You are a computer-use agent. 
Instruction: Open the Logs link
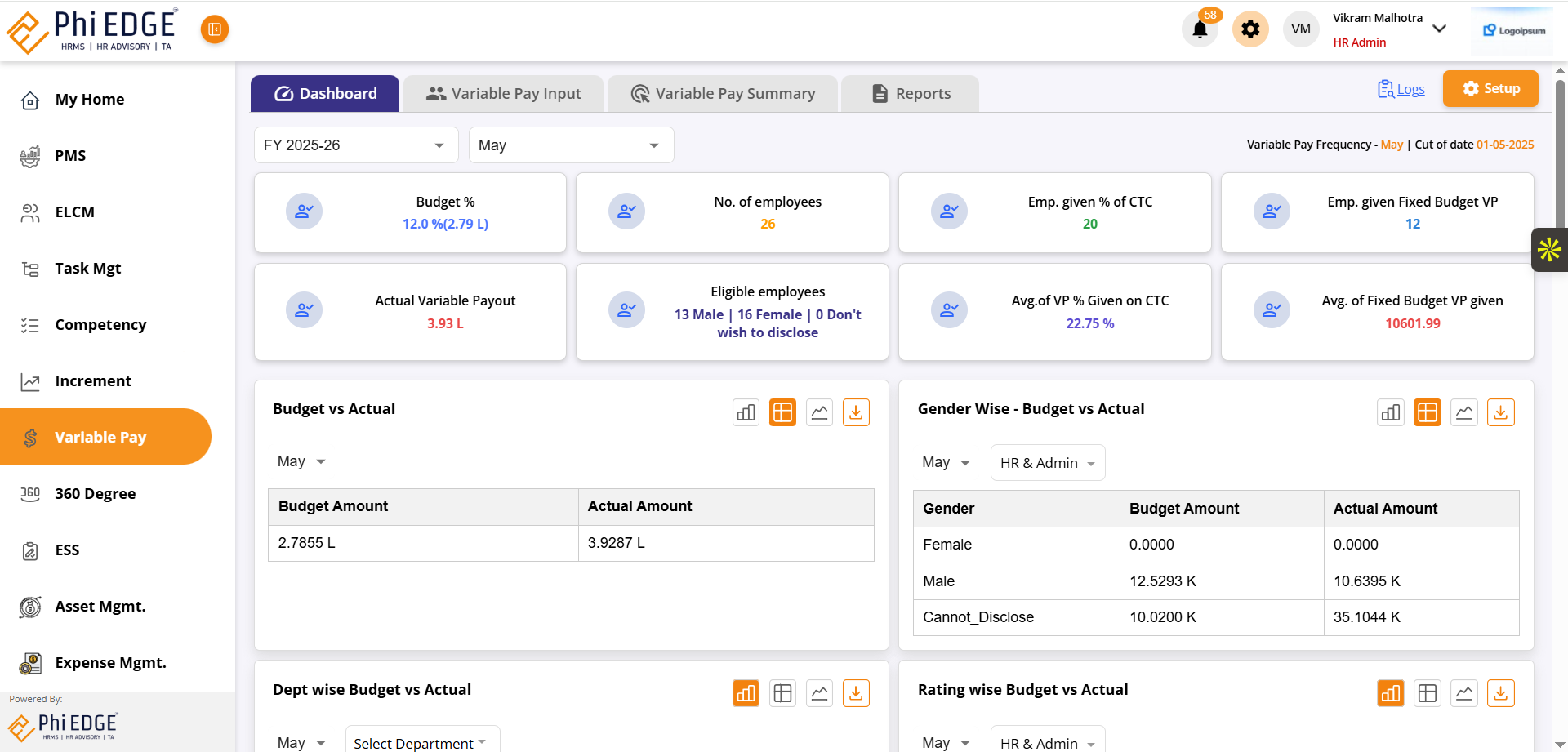[1410, 89]
